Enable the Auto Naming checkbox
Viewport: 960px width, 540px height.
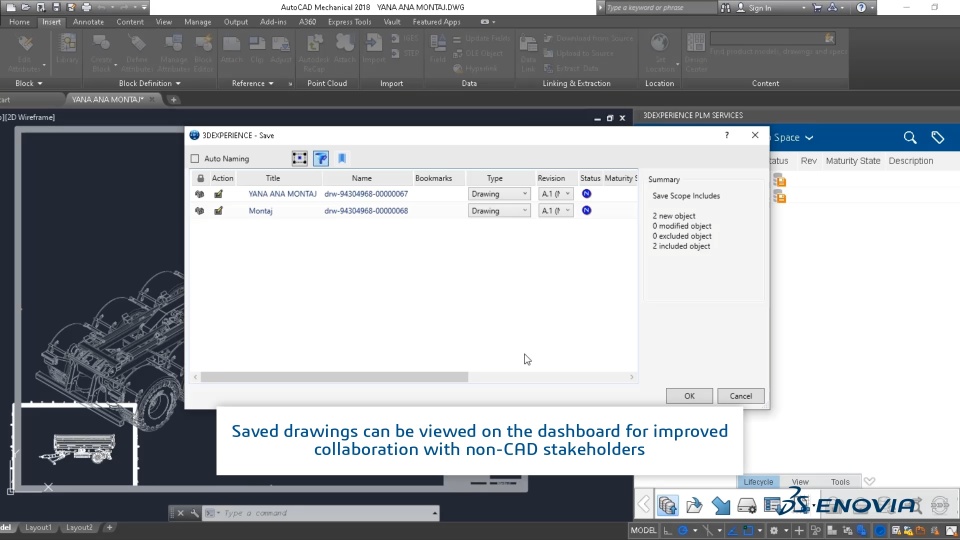click(x=195, y=159)
